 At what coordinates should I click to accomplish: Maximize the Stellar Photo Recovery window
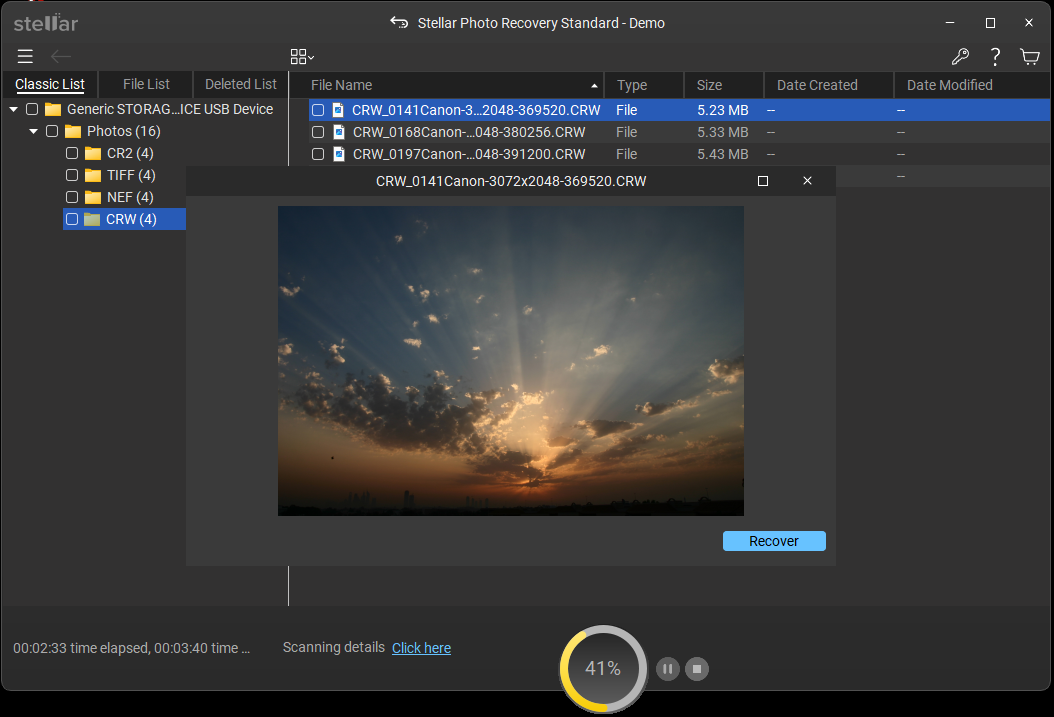click(990, 23)
